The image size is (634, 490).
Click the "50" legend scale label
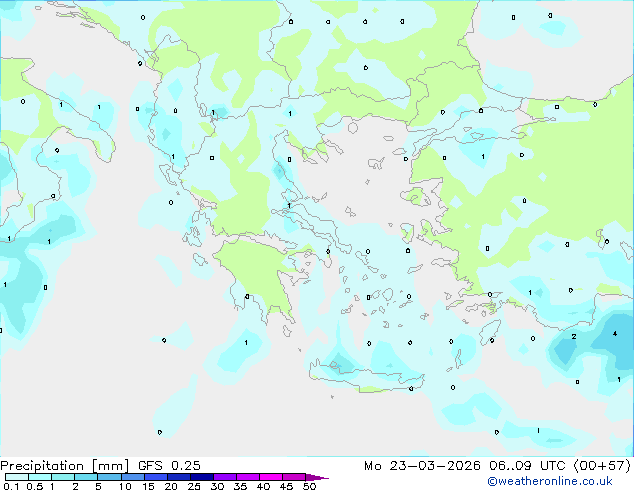[309, 486]
